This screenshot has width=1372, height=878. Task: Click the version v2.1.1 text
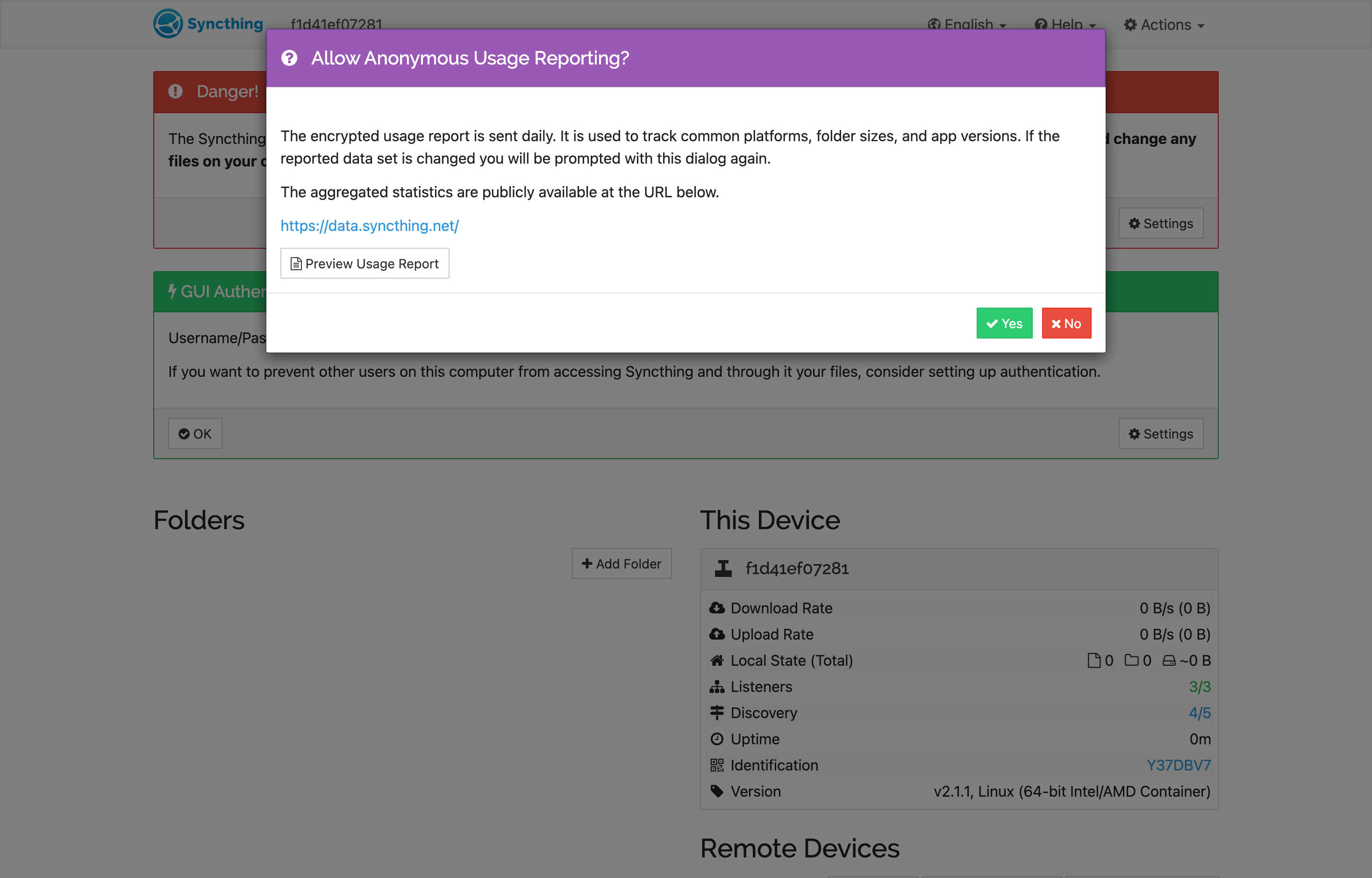tap(1072, 792)
